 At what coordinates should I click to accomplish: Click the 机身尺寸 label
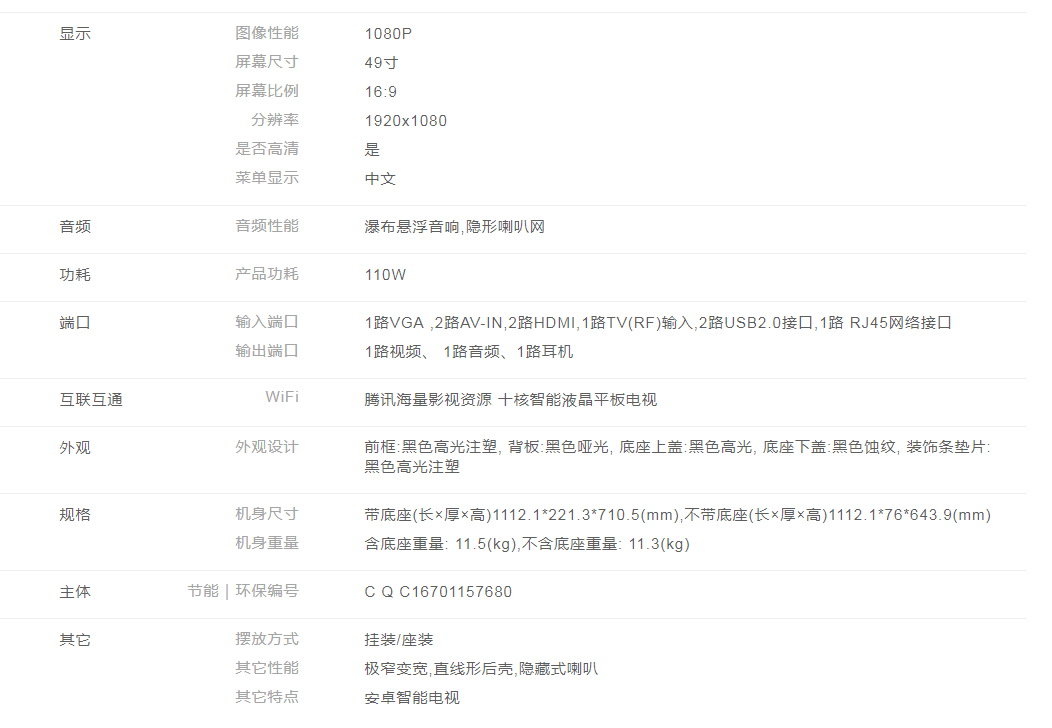tap(267, 514)
